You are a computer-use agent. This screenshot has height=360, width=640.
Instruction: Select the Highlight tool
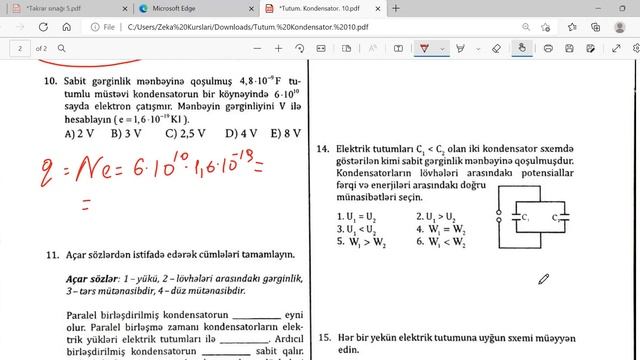click(461, 49)
